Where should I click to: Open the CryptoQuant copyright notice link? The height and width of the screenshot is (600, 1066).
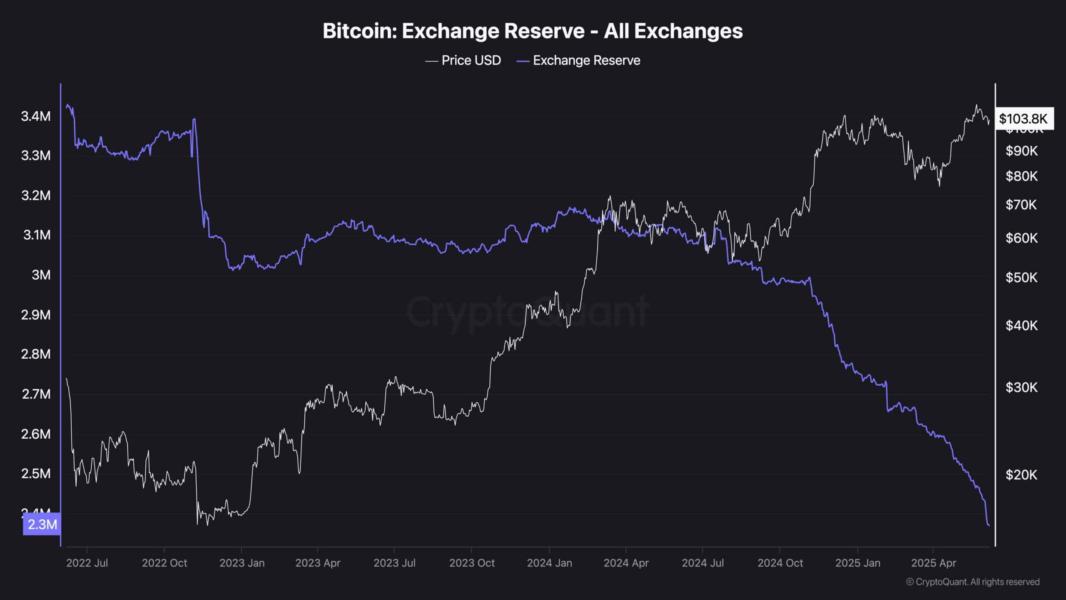pos(972,581)
